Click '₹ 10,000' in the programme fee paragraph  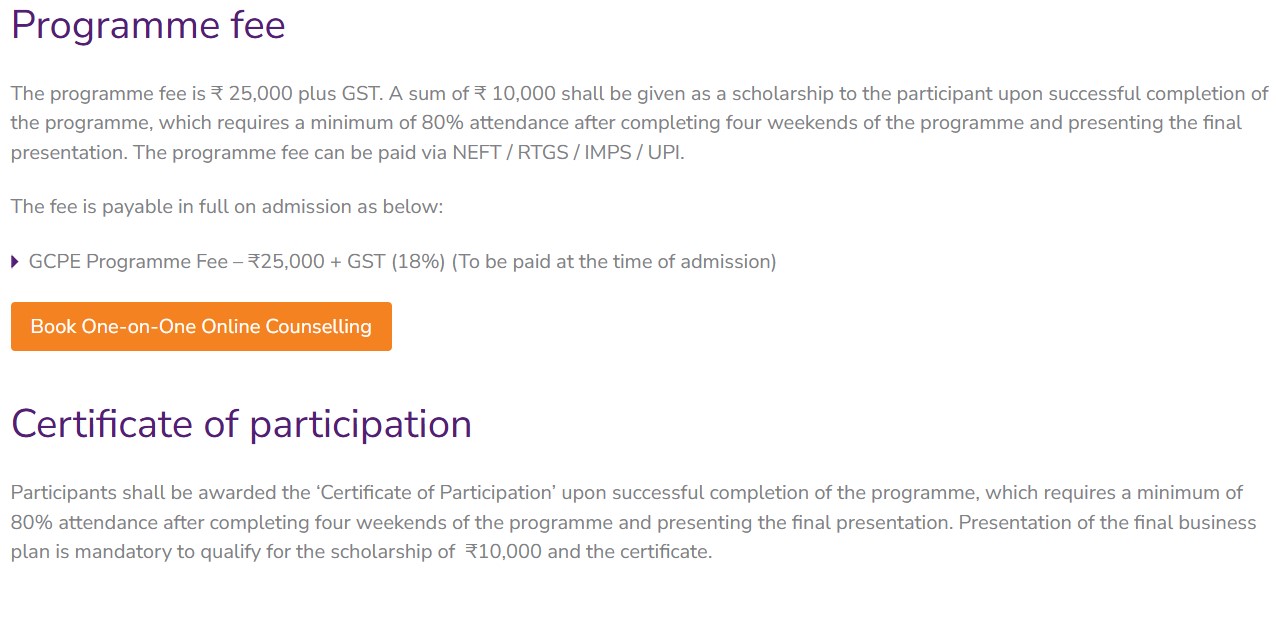(514, 94)
